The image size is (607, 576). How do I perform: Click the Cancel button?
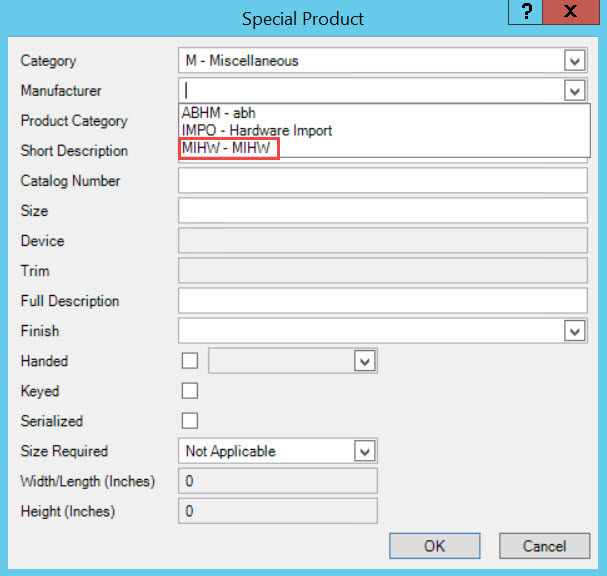(544, 546)
